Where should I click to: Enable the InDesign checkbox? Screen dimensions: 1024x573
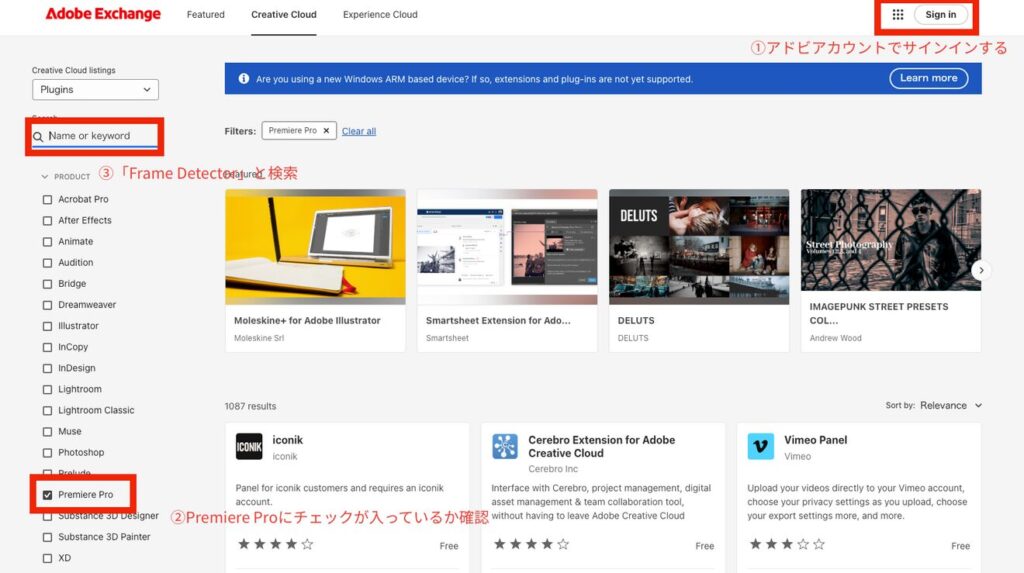point(47,368)
